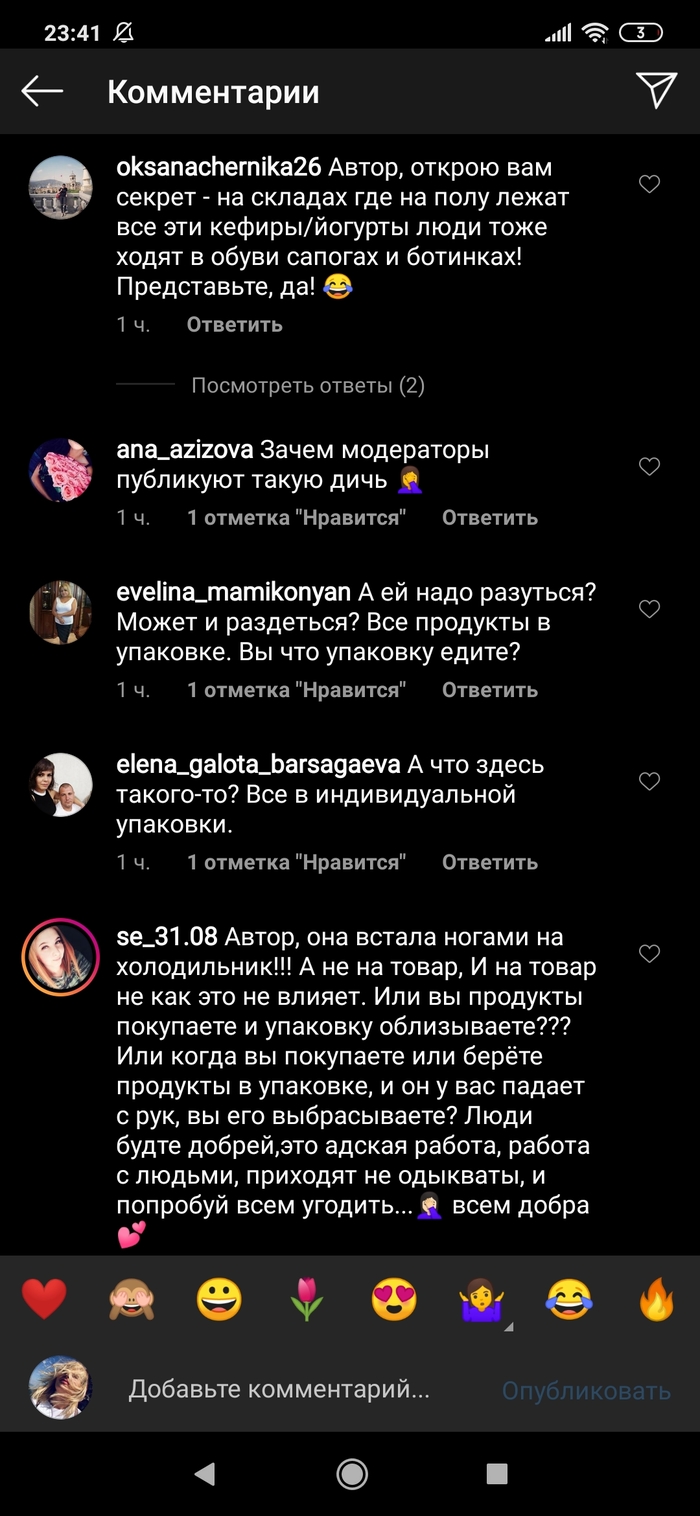Viewport: 700px width, 1516px height.
Task: Insert the heart-eyes smiley emoji
Action: coord(394,1300)
